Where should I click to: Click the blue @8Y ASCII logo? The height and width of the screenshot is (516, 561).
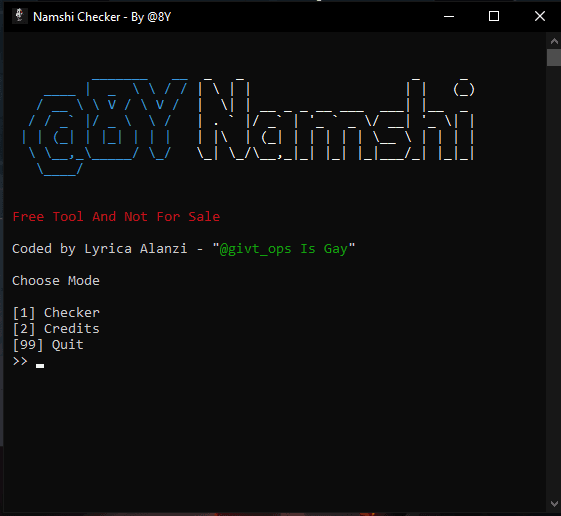pyautogui.click(x=105, y=126)
